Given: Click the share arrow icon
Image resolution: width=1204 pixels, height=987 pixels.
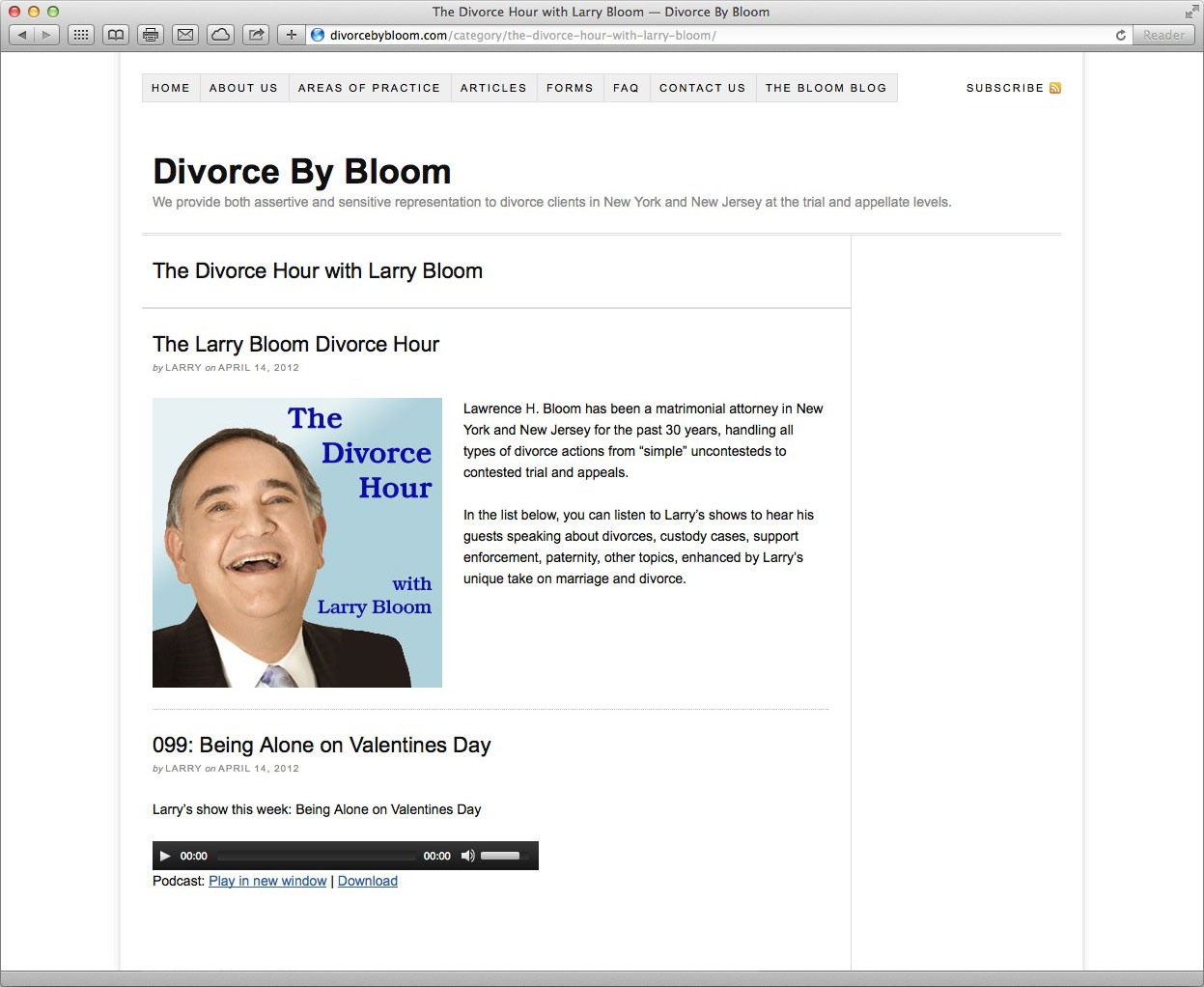Looking at the screenshot, I should pyautogui.click(x=256, y=35).
